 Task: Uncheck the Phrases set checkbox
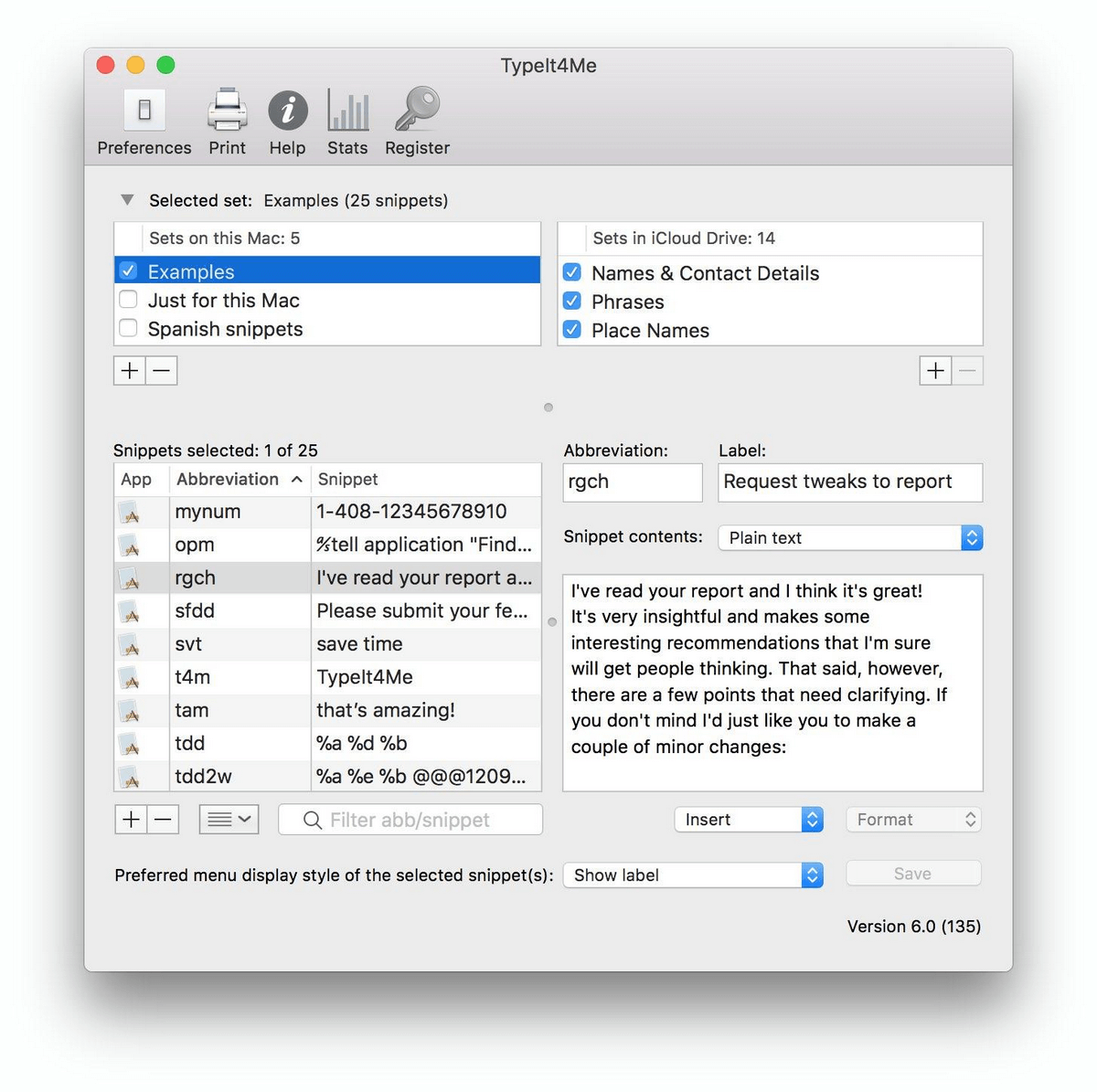pos(572,300)
